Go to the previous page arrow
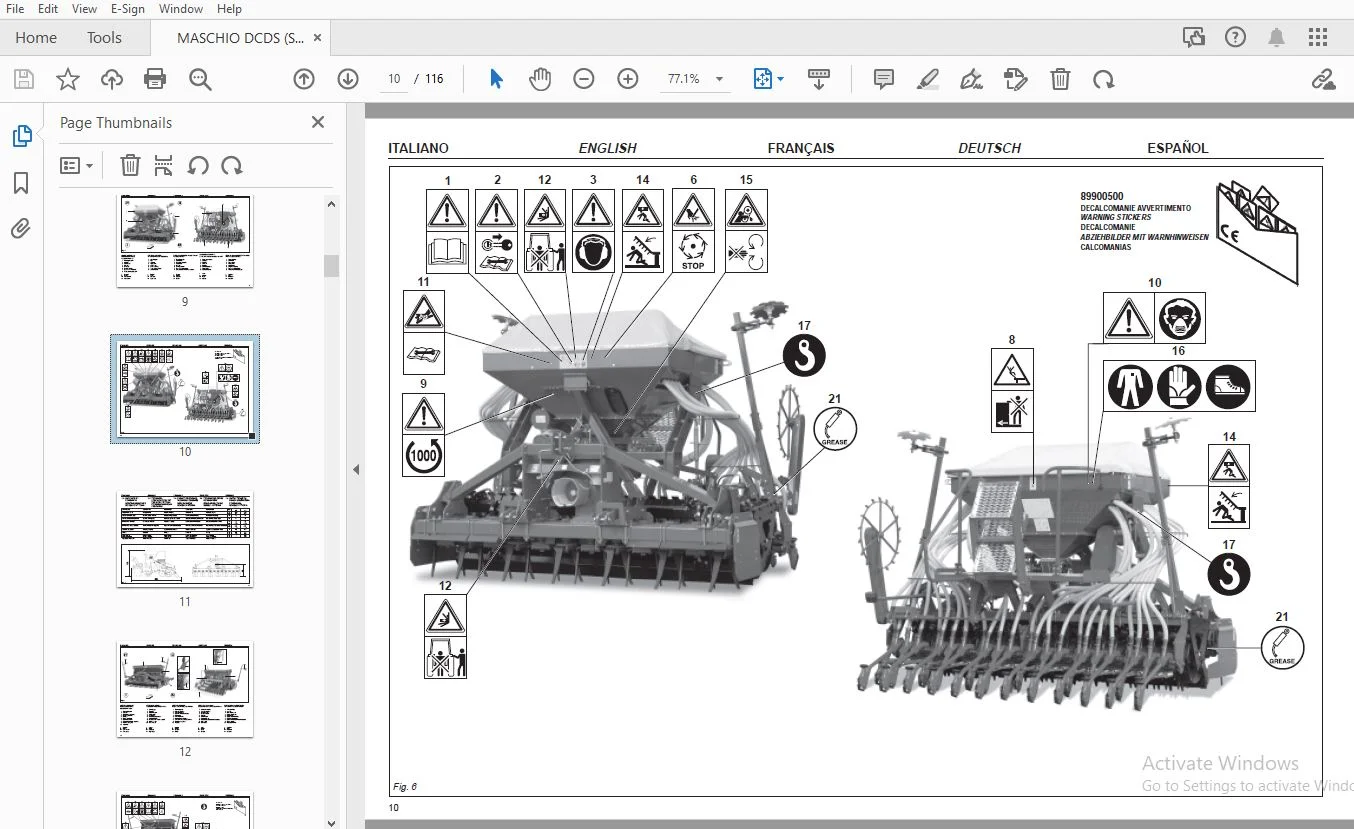The height and width of the screenshot is (829, 1354). click(x=304, y=79)
